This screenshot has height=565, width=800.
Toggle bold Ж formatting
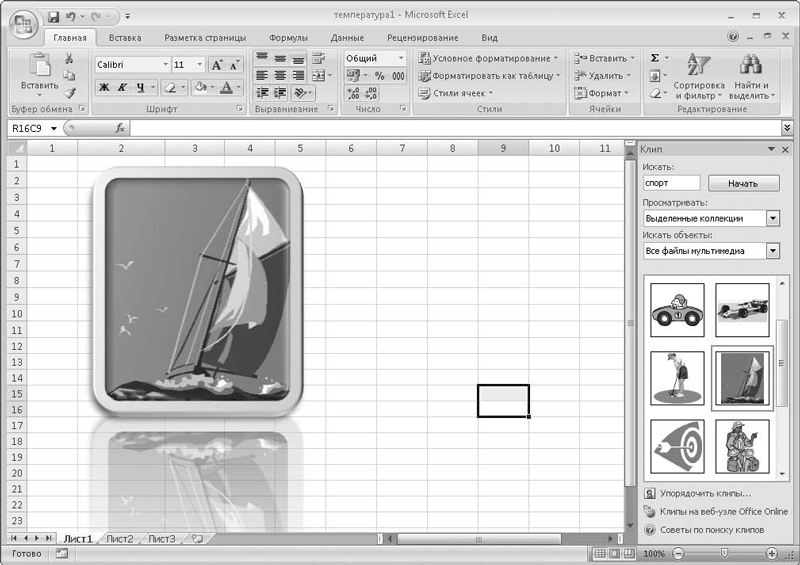tap(104, 88)
